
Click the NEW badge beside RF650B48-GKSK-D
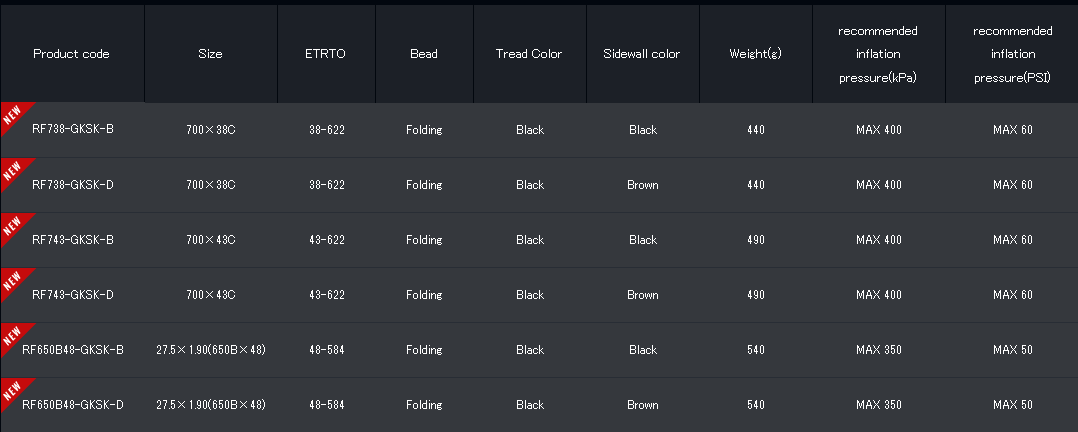[x=13, y=390]
